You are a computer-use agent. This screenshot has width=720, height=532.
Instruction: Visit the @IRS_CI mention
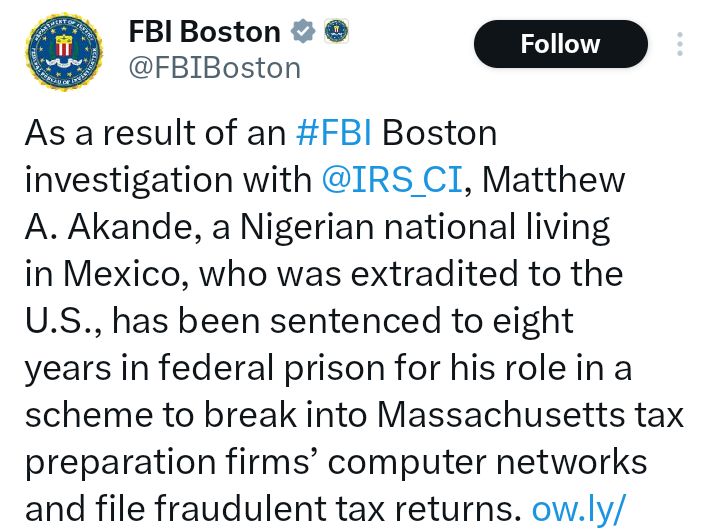click(x=392, y=180)
